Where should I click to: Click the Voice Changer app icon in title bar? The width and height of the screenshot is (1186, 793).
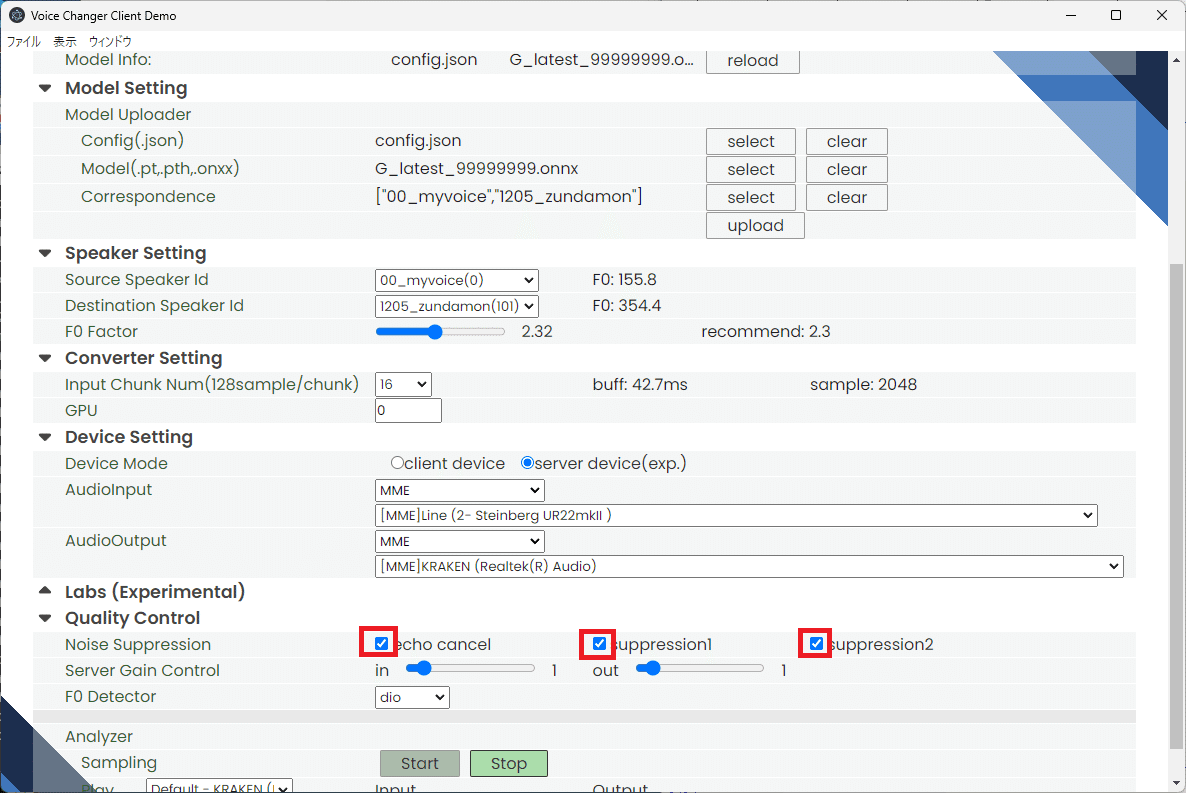[17, 15]
